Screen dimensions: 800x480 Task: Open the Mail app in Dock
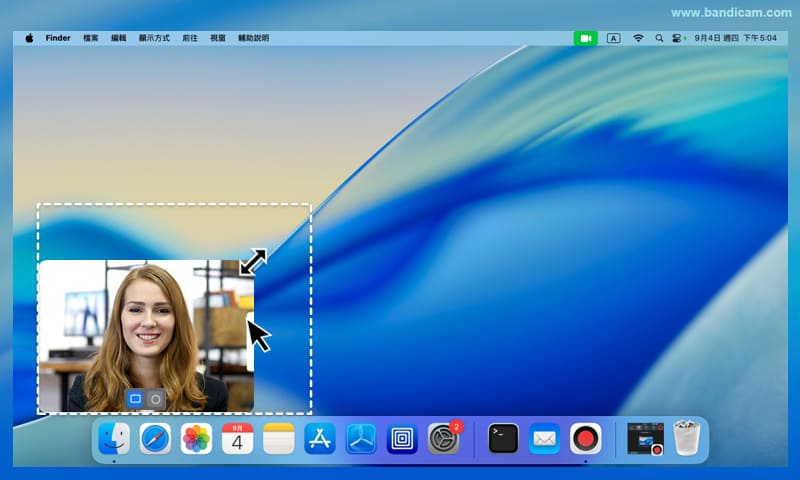coord(544,439)
